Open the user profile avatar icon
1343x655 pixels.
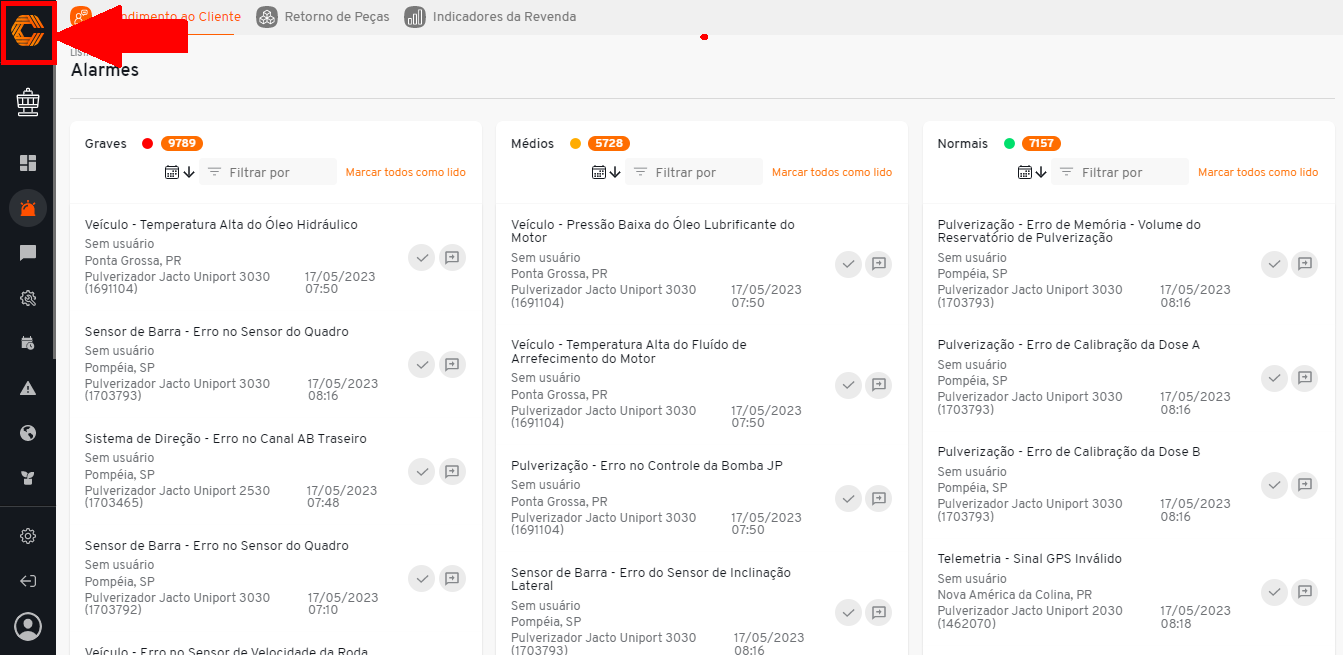tap(28, 627)
